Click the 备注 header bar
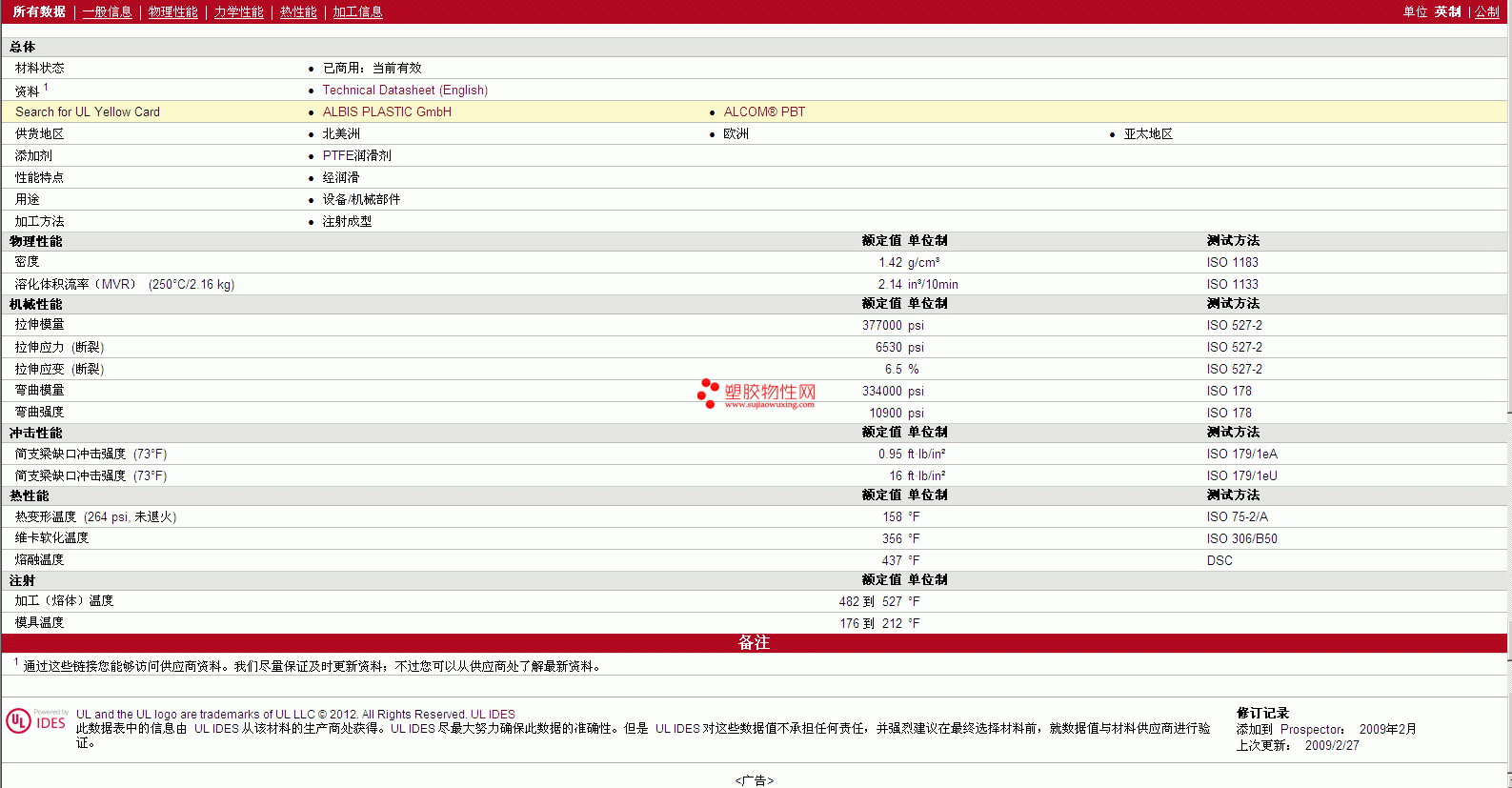This screenshot has height=788, width=1512. pos(754,642)
